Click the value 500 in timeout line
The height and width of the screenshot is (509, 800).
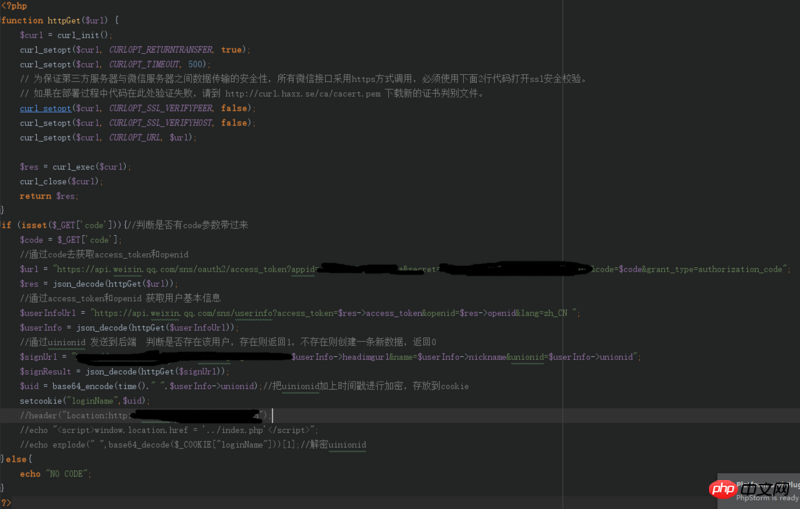pos(195,64)
